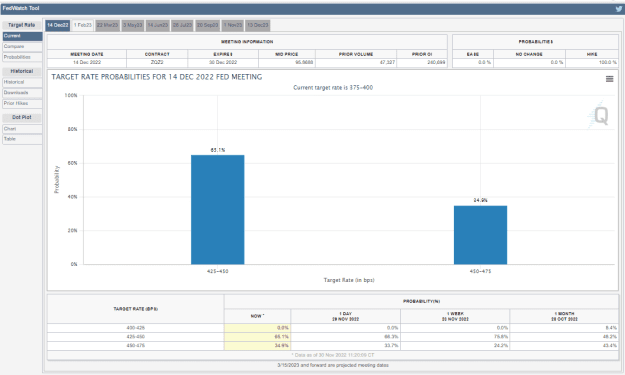Click the 1 Week 75.8% cell

tap(455, 337)
